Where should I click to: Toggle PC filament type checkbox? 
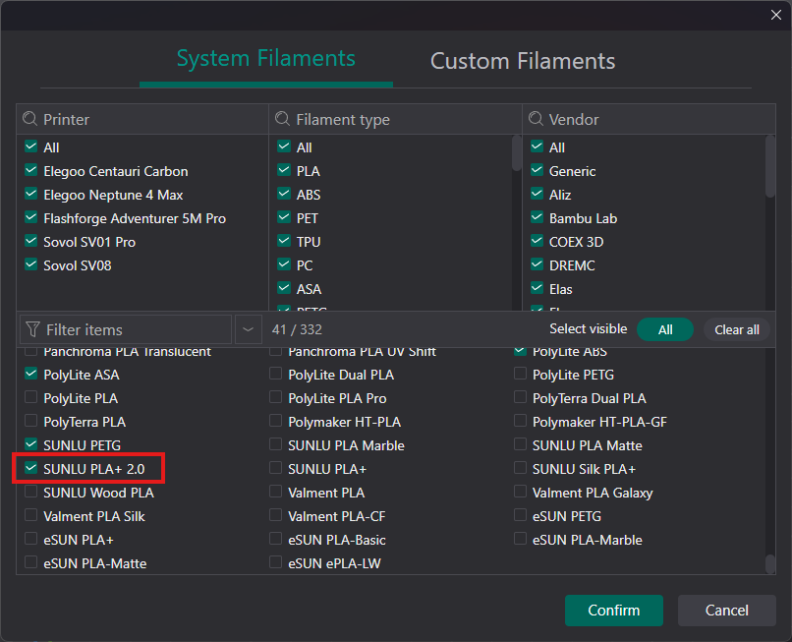(x=284, y=265)
